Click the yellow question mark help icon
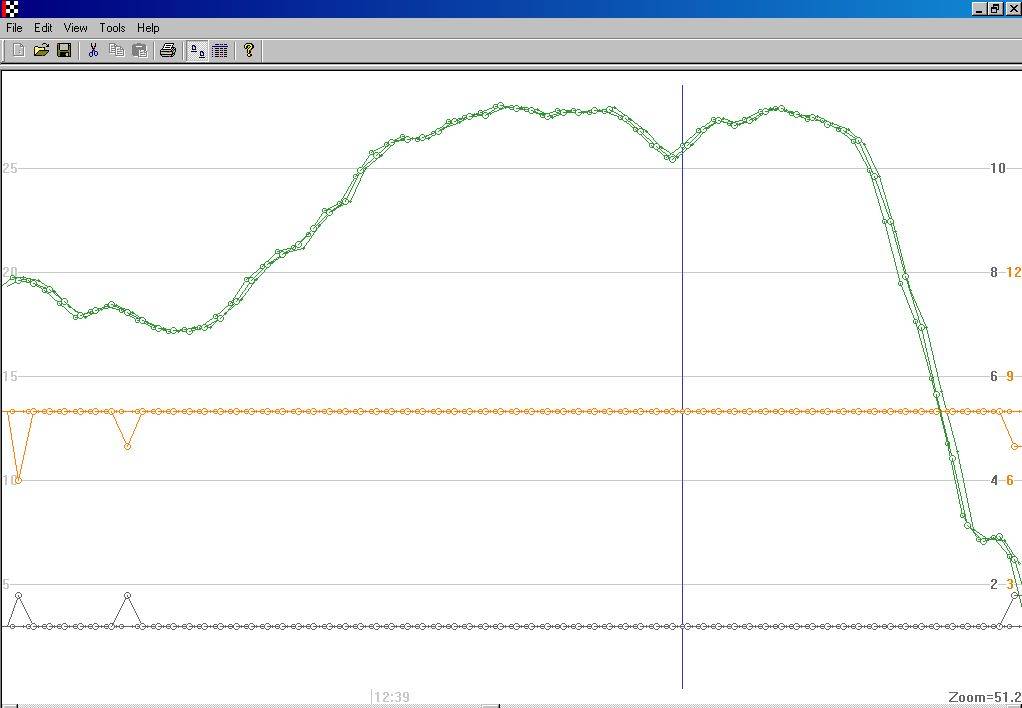Image resolution: width=1022 pixels, height=708 pixels. pyautogui.click(x=249, y=50)
